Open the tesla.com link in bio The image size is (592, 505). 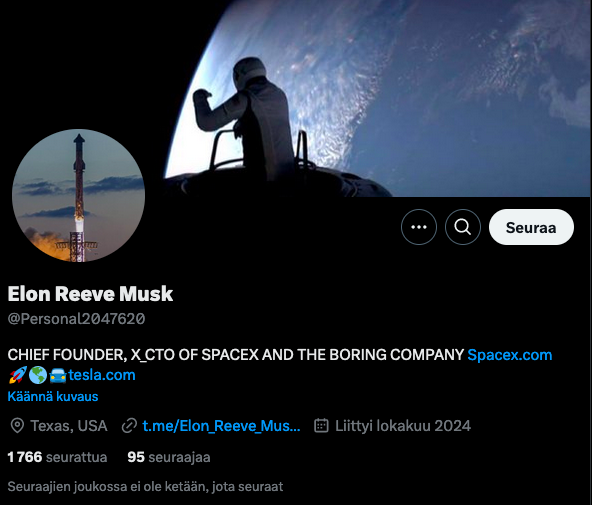tap(102, 375)
